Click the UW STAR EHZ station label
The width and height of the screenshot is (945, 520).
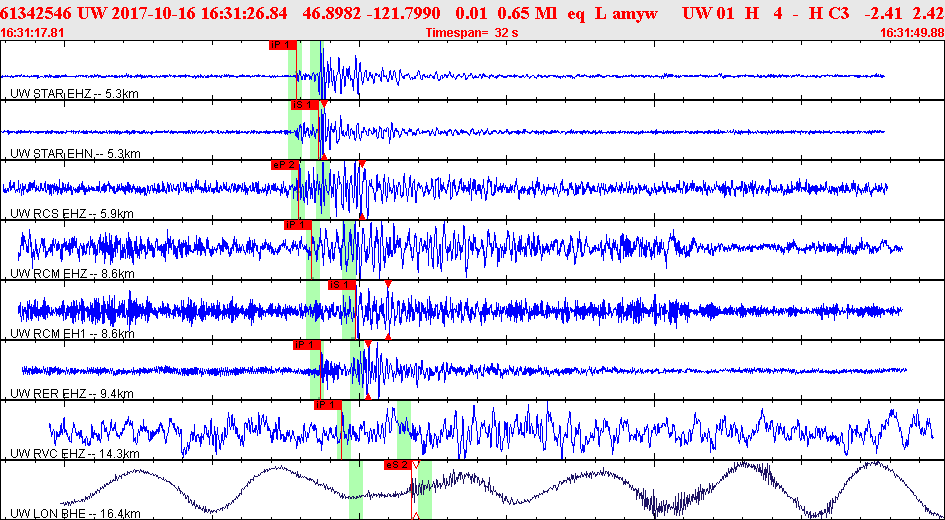70,94
